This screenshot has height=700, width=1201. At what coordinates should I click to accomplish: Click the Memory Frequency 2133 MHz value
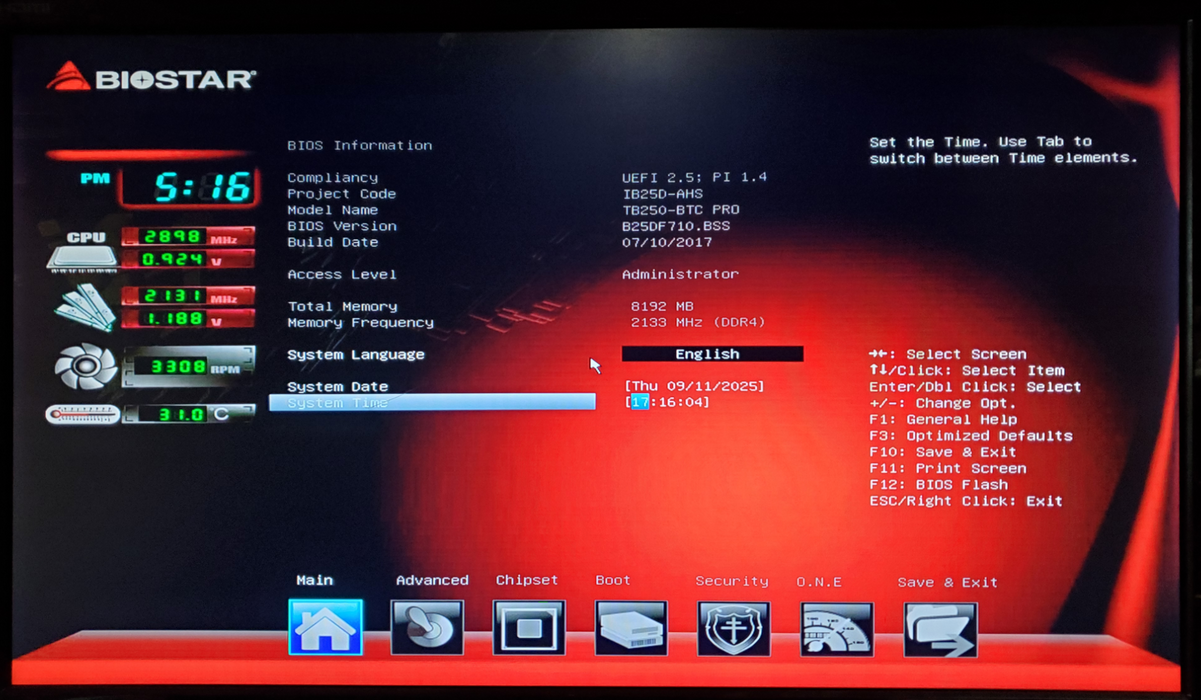[x=696, y=322]
